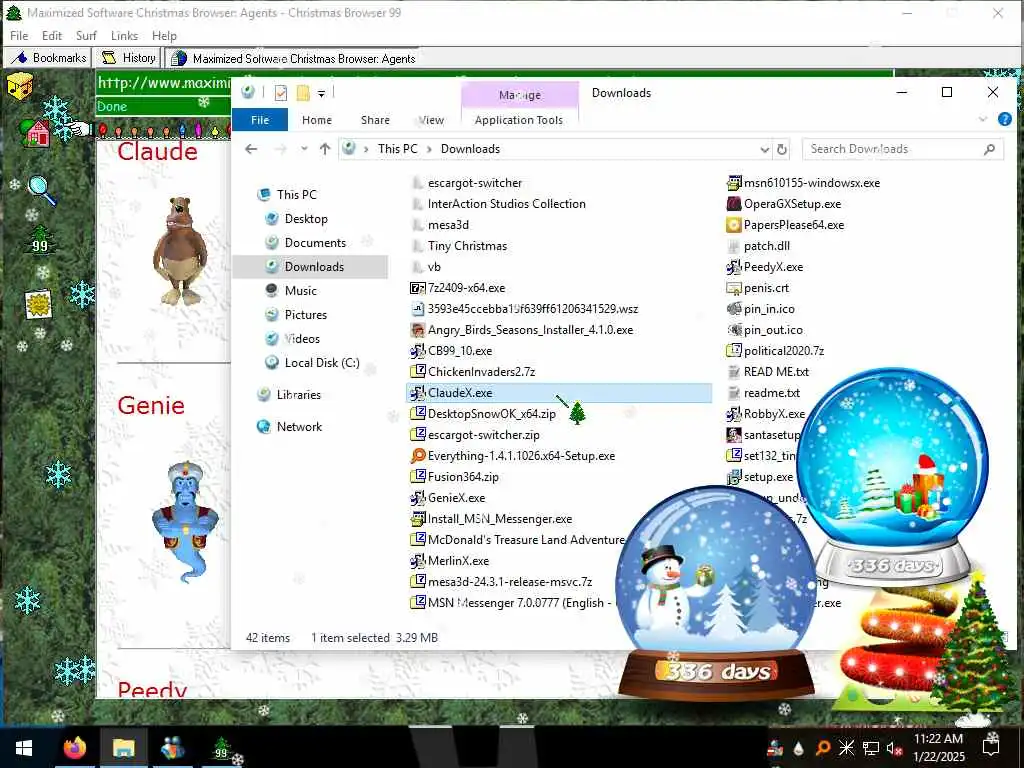Open the Application Tools ribbon tab
This screenshot has width=1024, height=768.
tap(519, 120)
